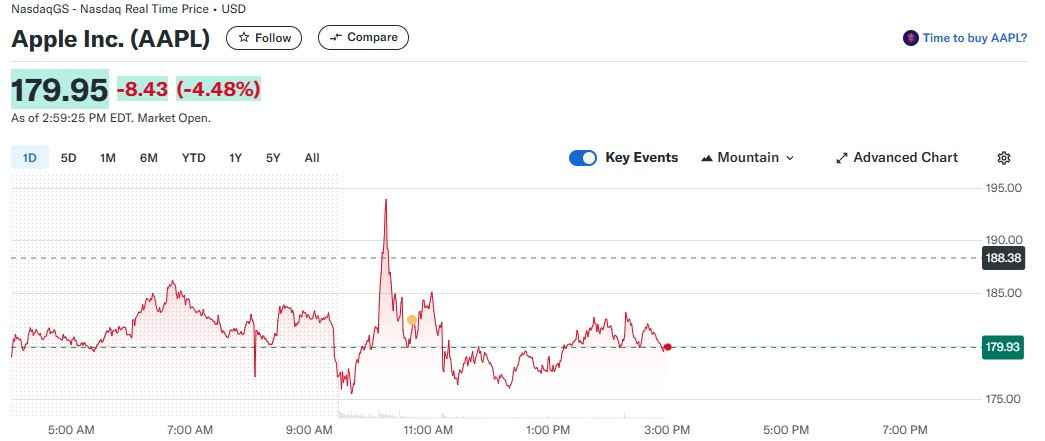
Task: Click the Apple Inc. (AAPL) title
Action: (111, 39)
